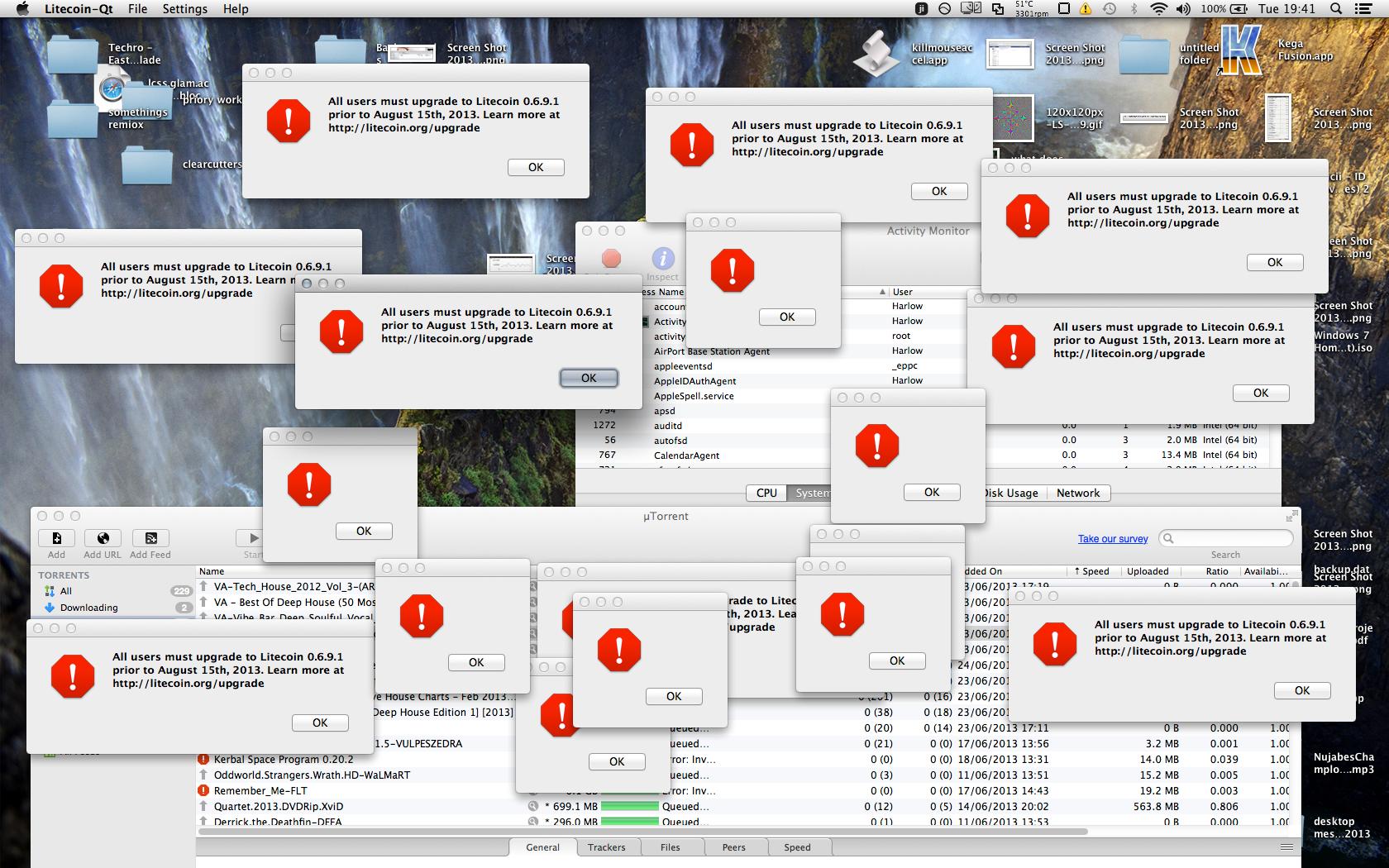Select the Trackers tab in µTorrent
1389x868 pixels.
(x=606, y=847)
